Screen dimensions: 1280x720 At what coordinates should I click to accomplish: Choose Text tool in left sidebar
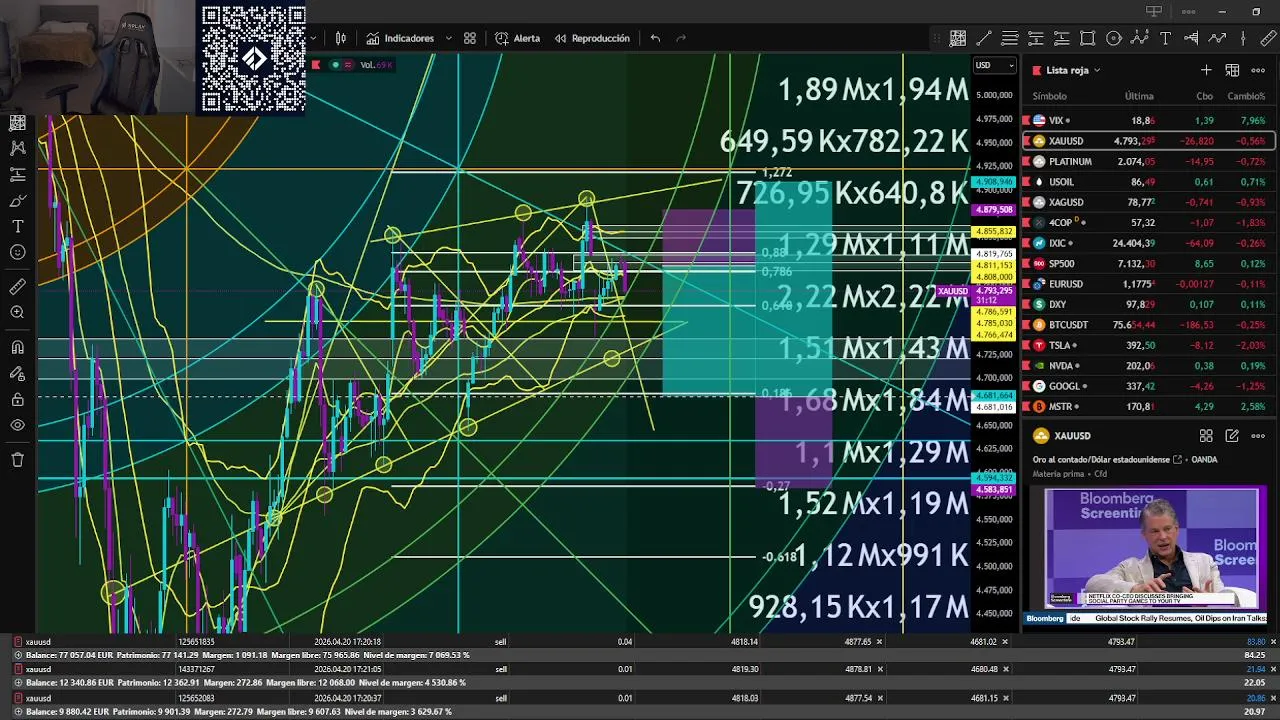pos(17,226)
